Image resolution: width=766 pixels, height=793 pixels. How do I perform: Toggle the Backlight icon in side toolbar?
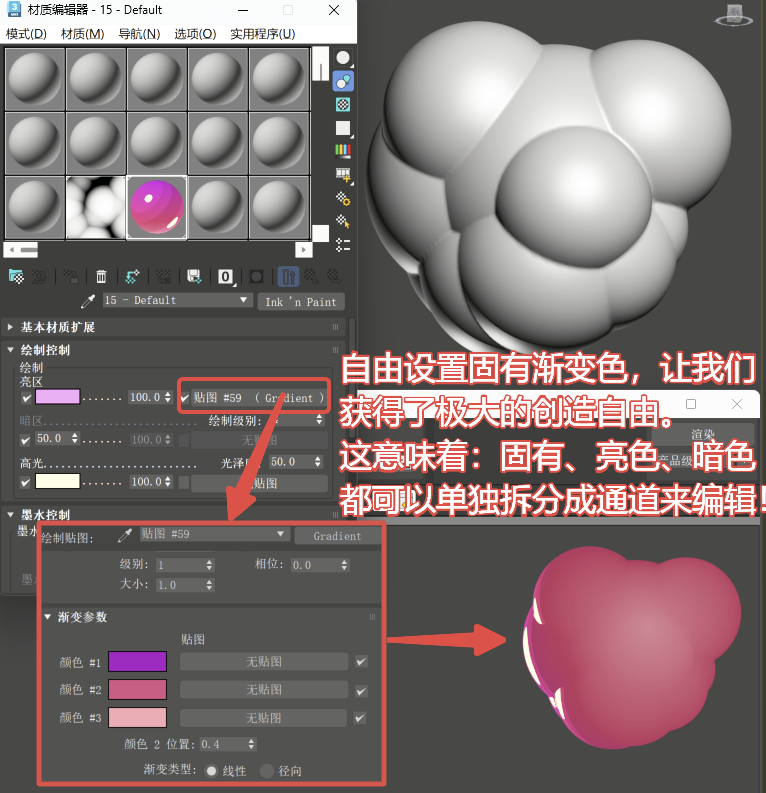click(x=343, y=81)
